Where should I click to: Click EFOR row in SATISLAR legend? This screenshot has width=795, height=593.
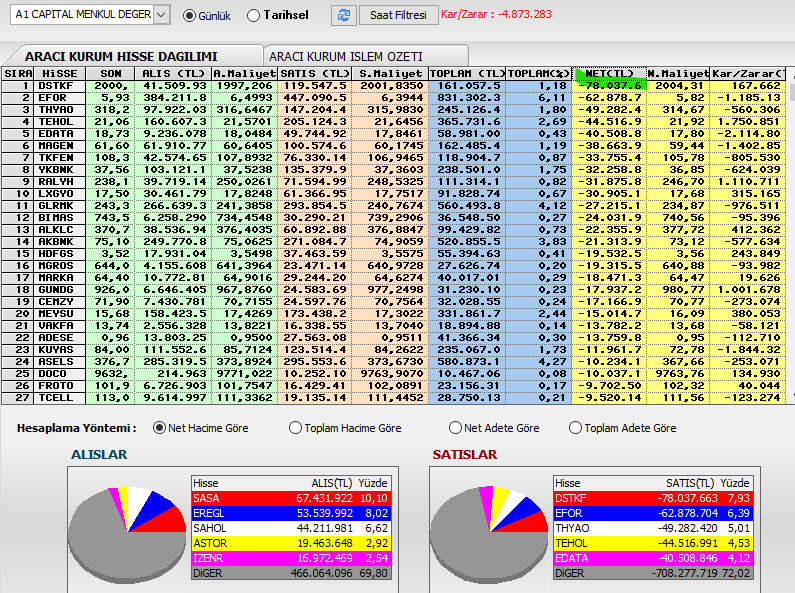[x=653, y=513]
